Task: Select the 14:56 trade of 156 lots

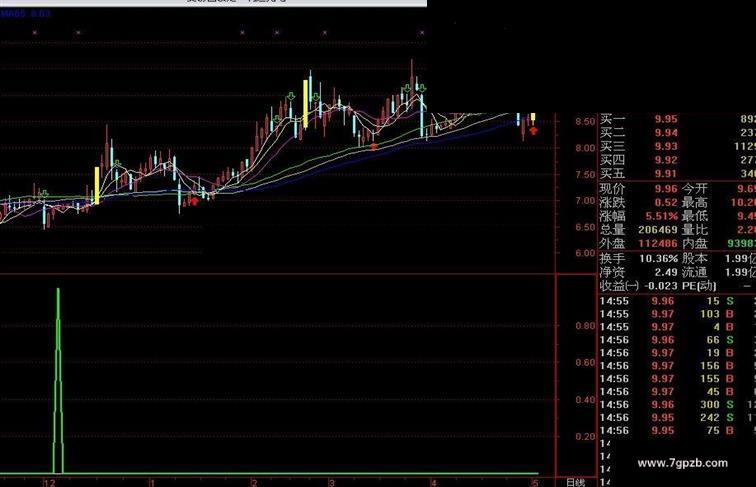Action: (677, 366)
